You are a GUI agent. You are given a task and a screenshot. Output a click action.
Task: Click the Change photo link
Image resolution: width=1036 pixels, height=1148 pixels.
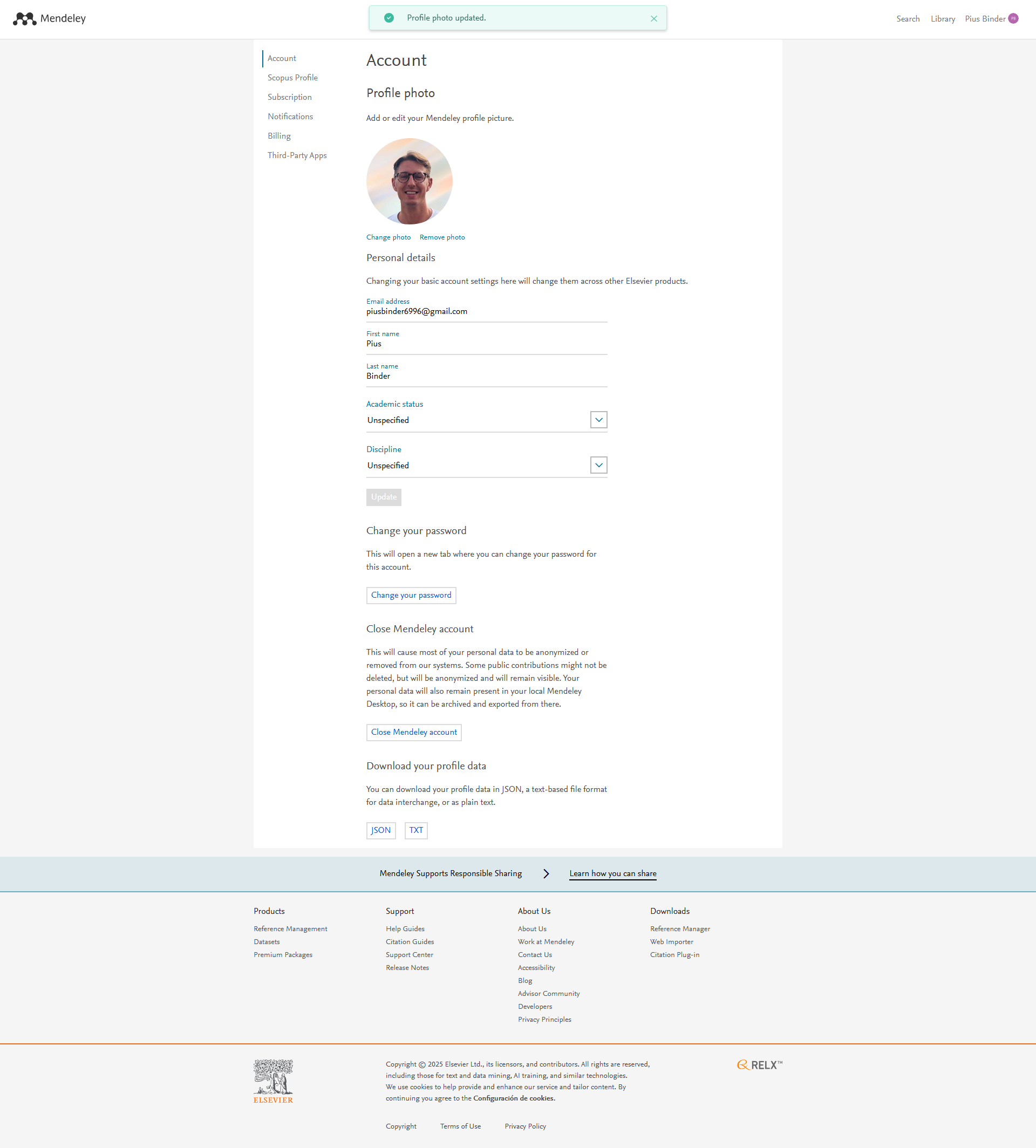tap(388, 237)
